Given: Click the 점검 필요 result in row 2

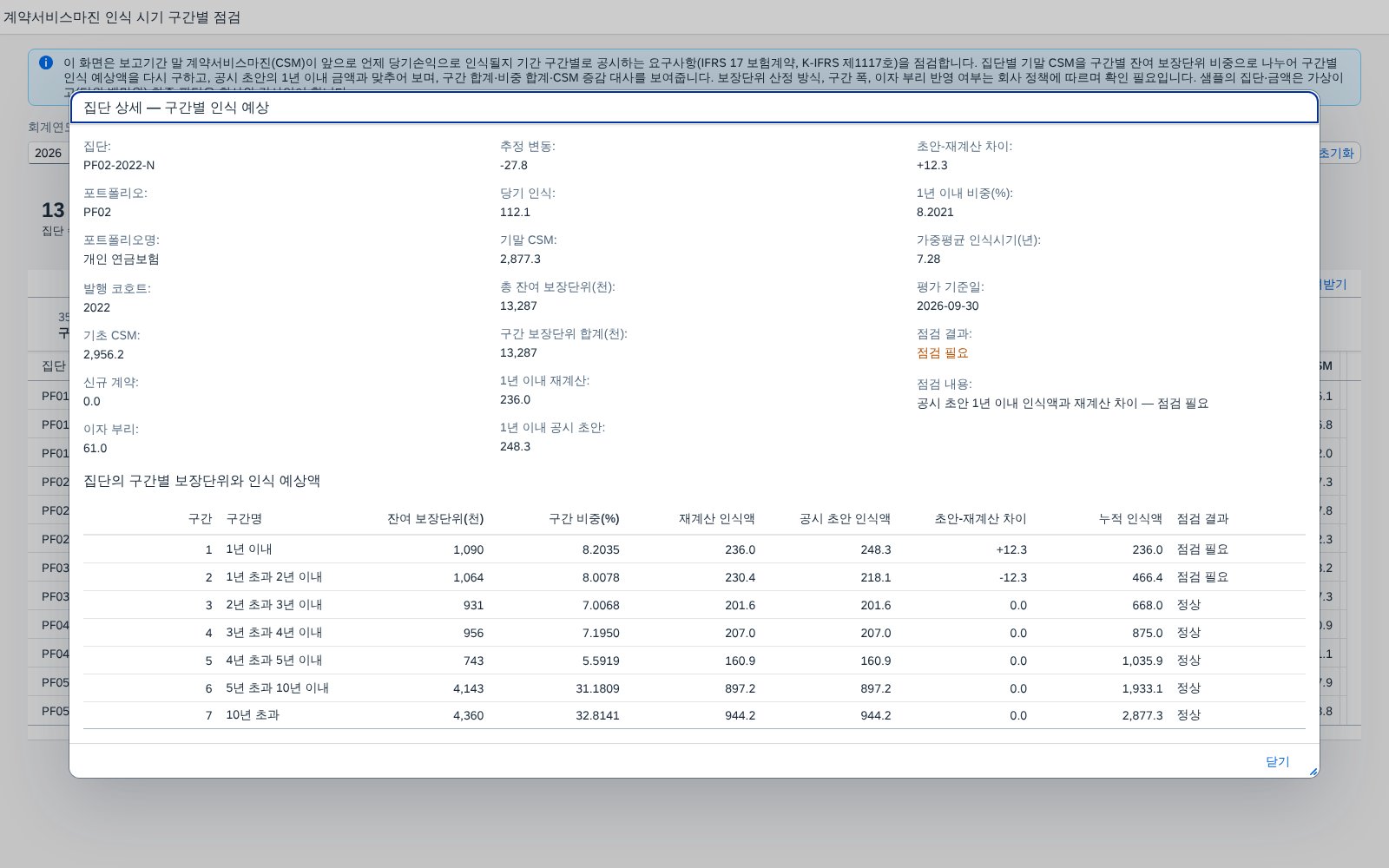Looking at the screenshot, I should (x=1202, y=577).
